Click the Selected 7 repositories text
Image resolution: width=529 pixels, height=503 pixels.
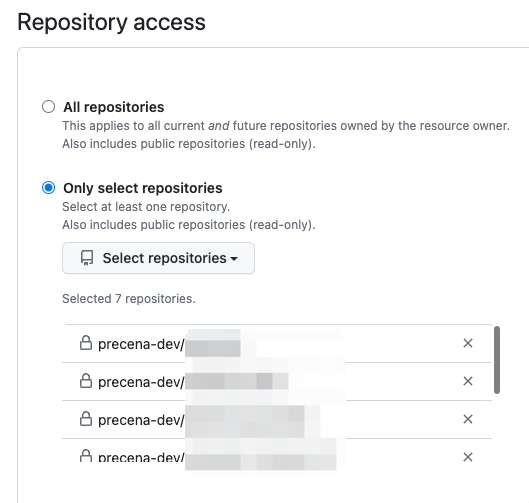click(129, 299)
